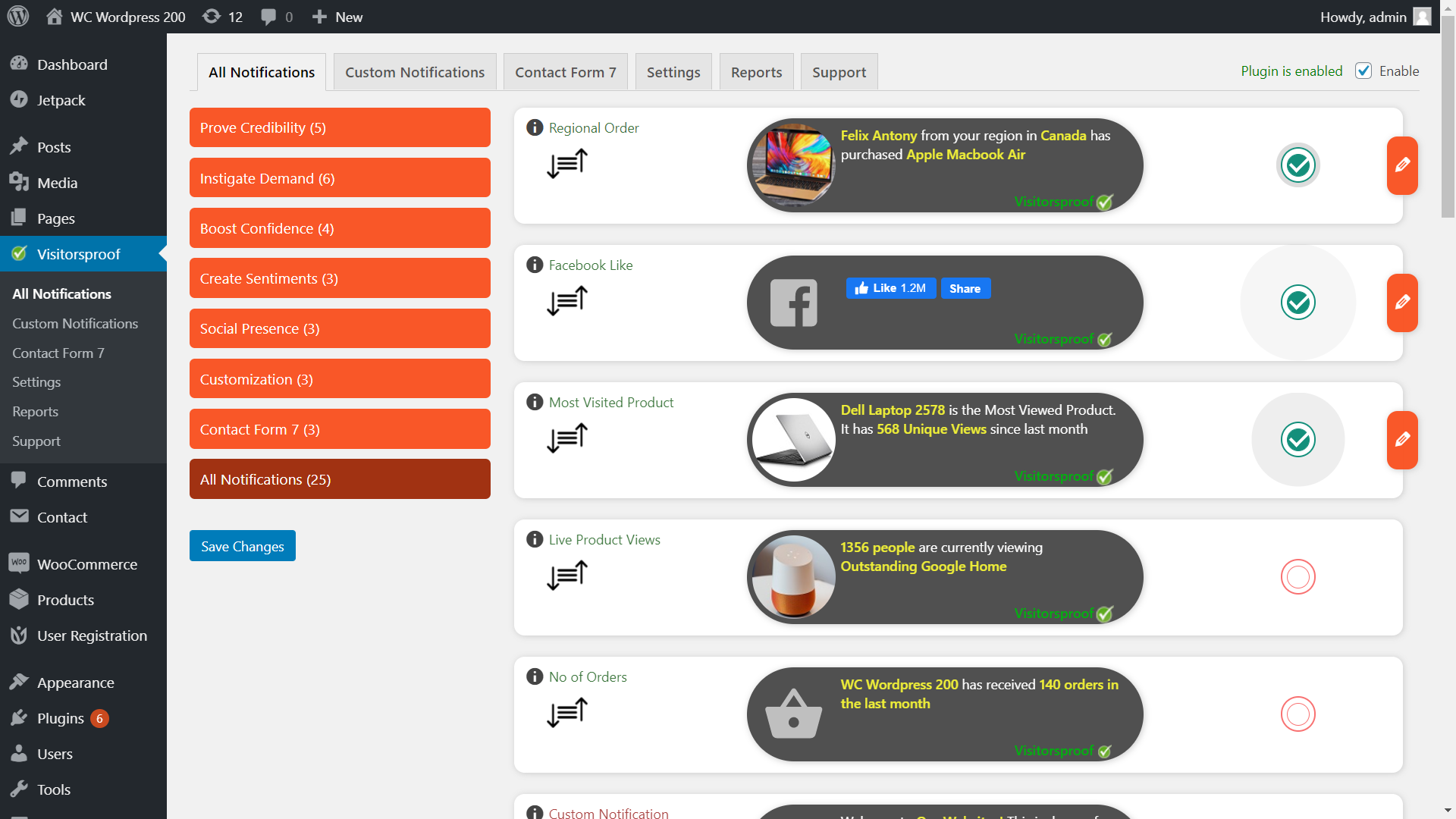
Task: Open the WC Wordpress 200 site home link
Action: (x=115, y=17)
